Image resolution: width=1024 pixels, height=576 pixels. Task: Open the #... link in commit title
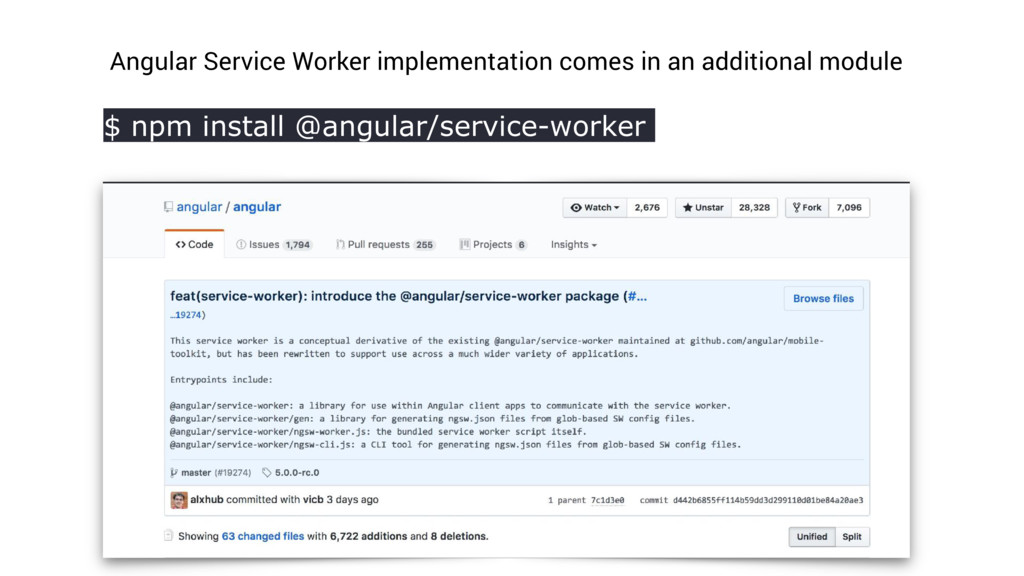637,296
